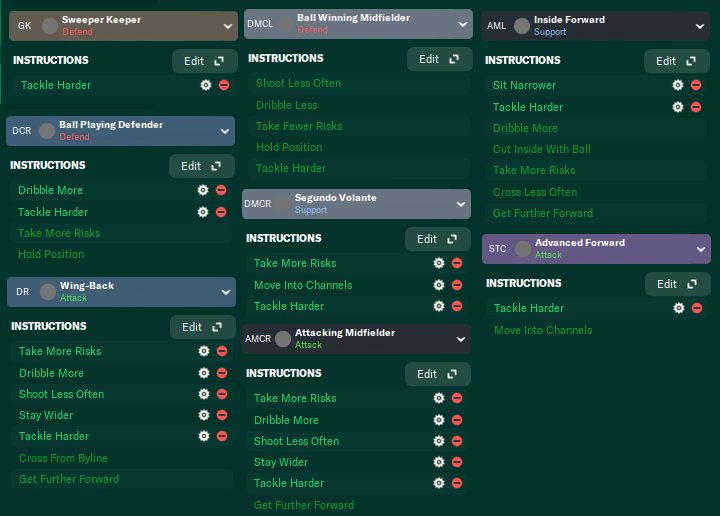Click the AMCR player avatar circle
Image resolution: width=720 pixels, height=516 pixels.
283,339
